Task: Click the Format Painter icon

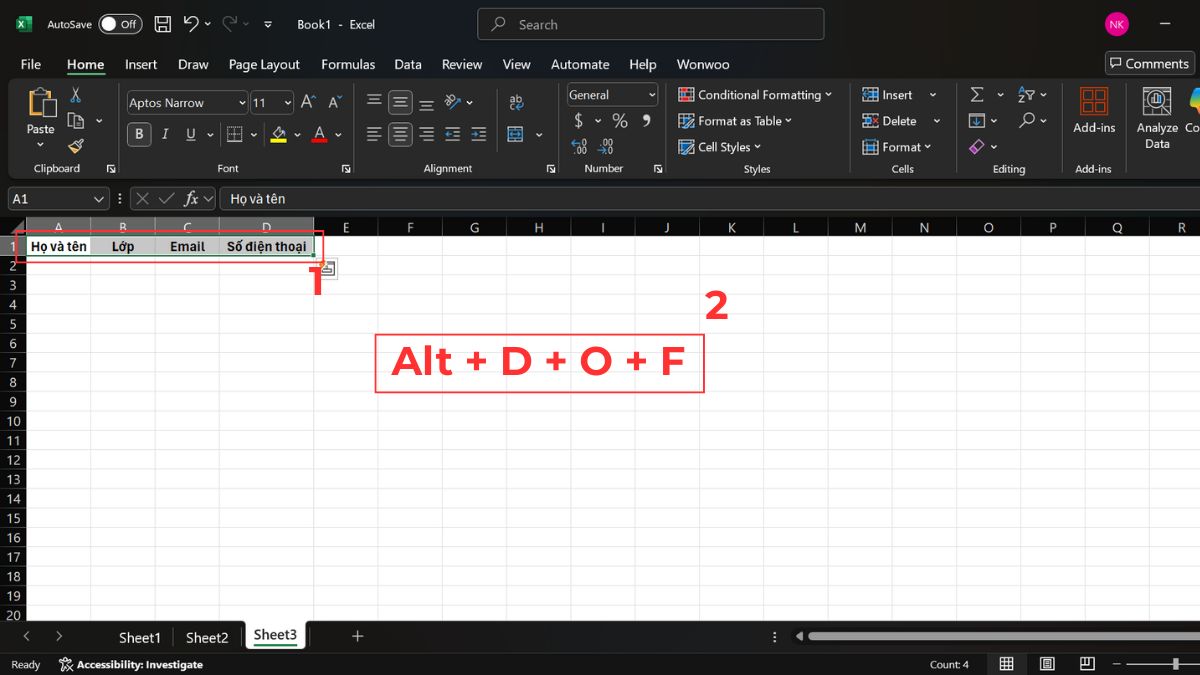Action: (76, 145)
